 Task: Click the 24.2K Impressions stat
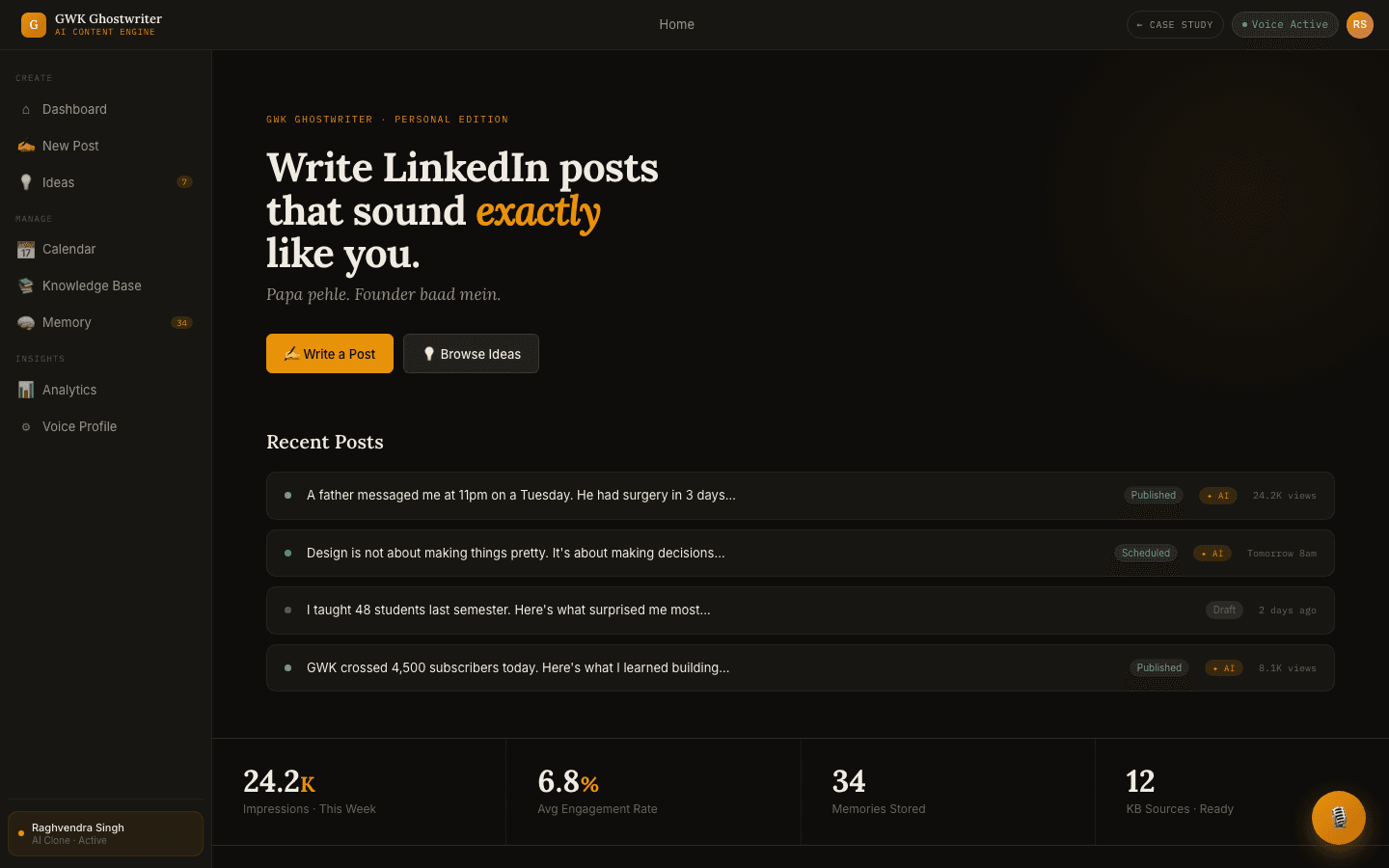359,792
